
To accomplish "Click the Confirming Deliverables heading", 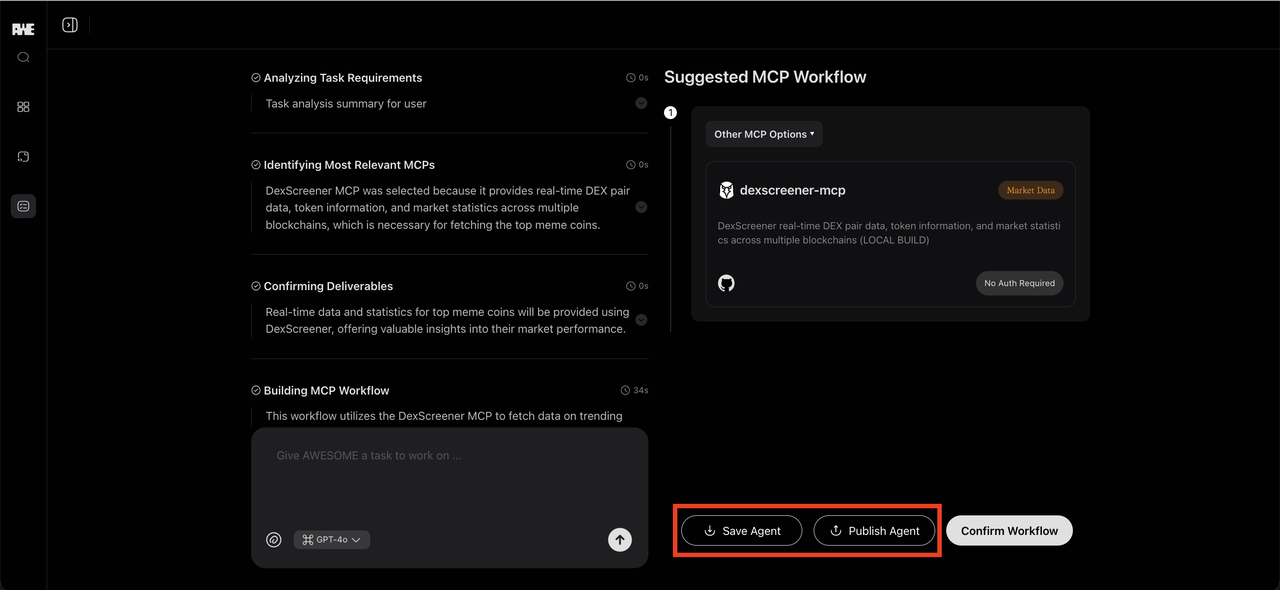I will pos(328,286).
